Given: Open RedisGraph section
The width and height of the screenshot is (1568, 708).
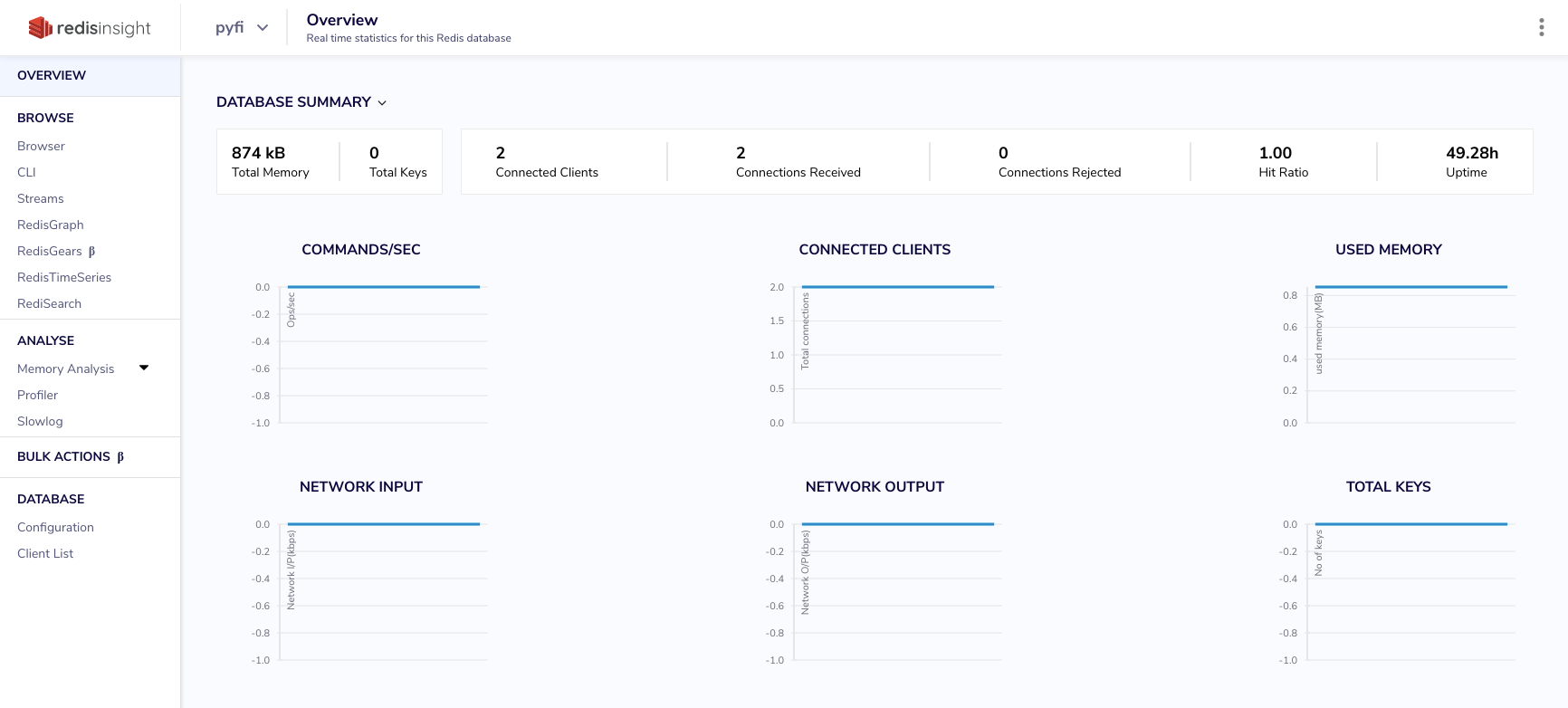Looking at the screenshot, I should [x=51, y=225].
